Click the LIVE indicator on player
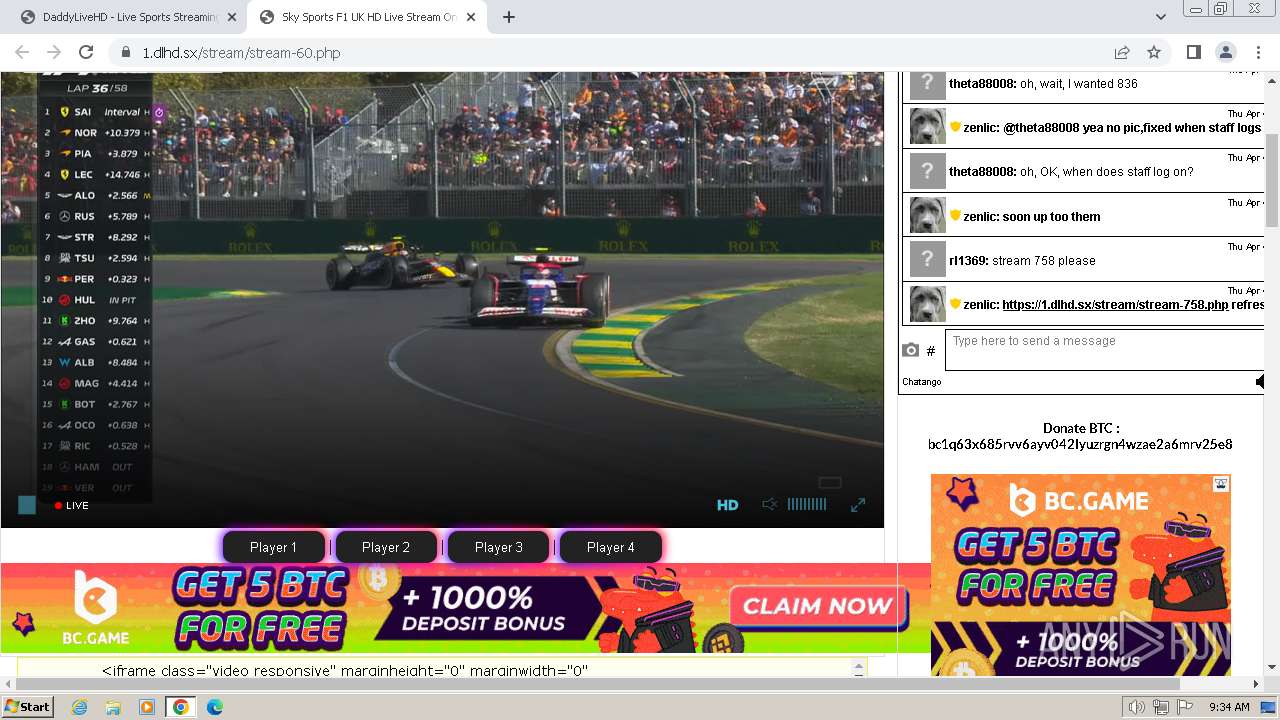Viewport: 1280px width, 720px height. (72, 506)
